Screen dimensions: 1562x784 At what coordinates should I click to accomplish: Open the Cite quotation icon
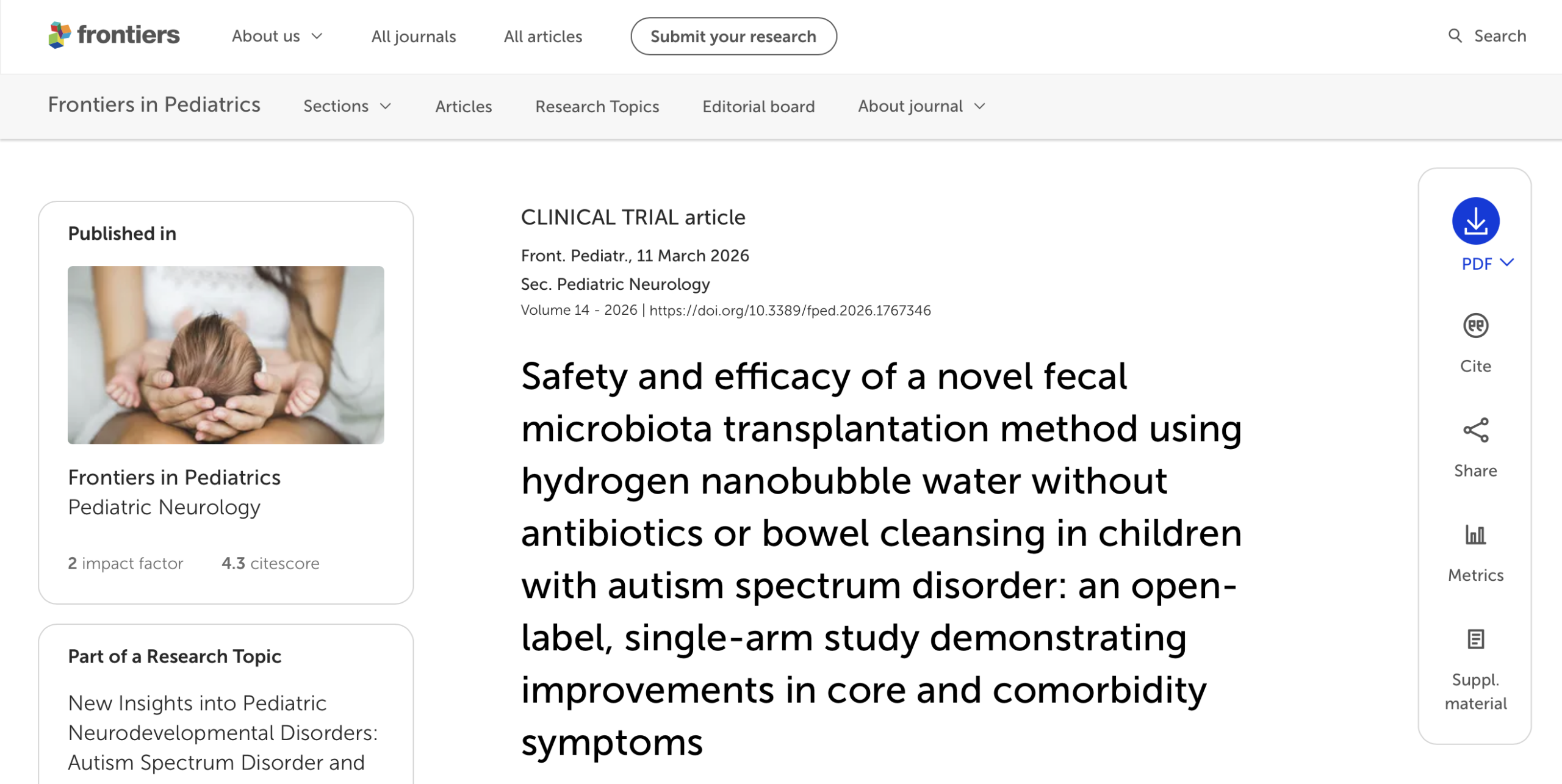(1475, 326)
